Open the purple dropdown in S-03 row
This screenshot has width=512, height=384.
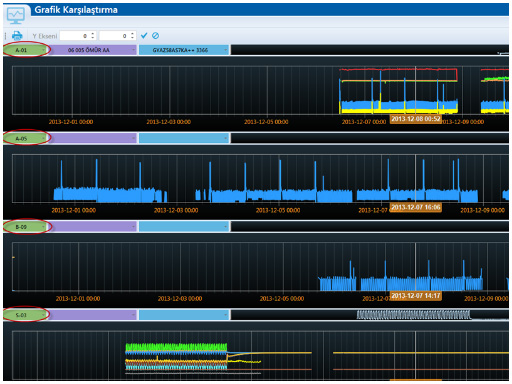(x=93, y=315)
